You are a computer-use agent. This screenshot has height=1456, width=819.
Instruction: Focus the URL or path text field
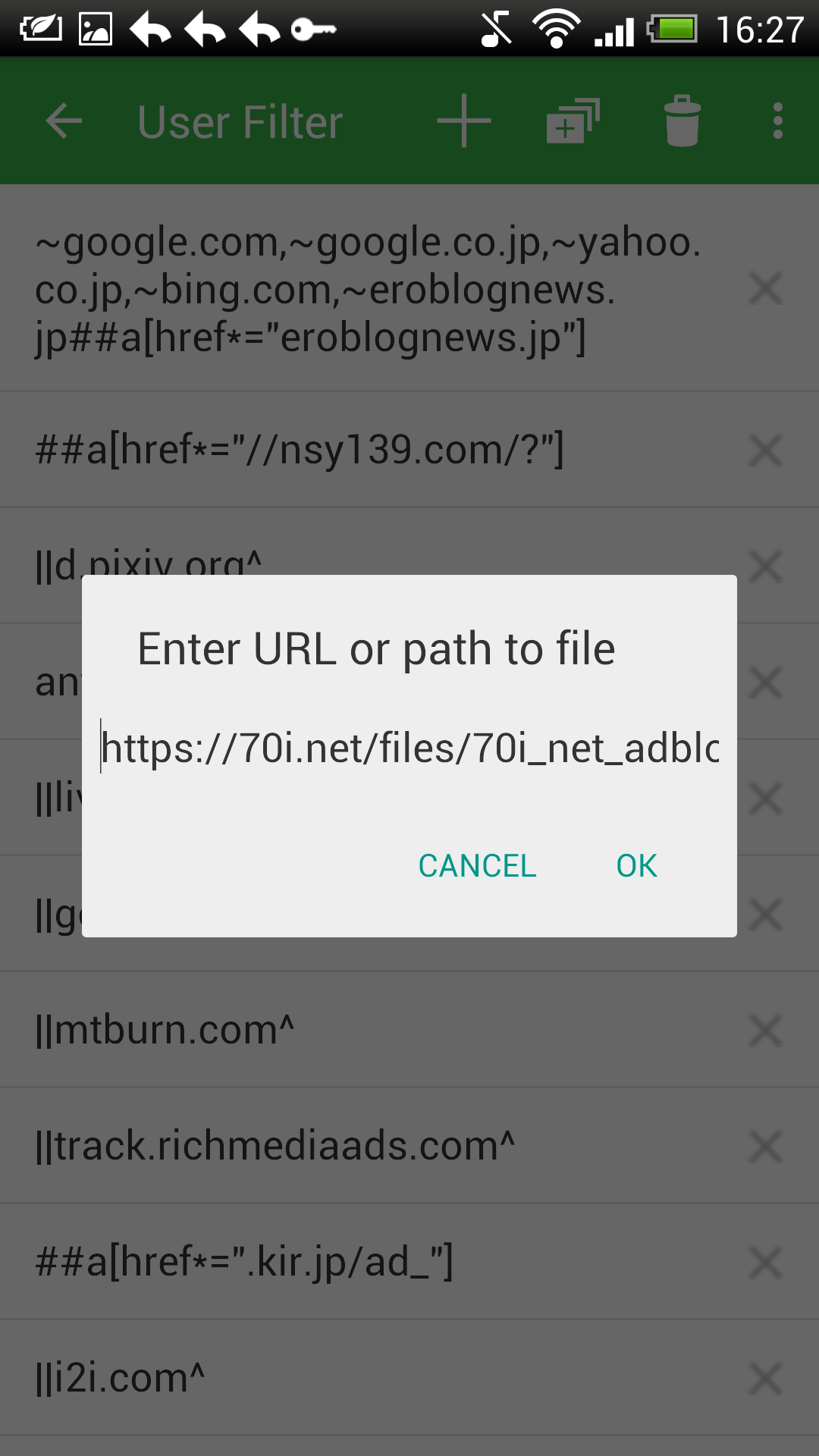[409, 748]
